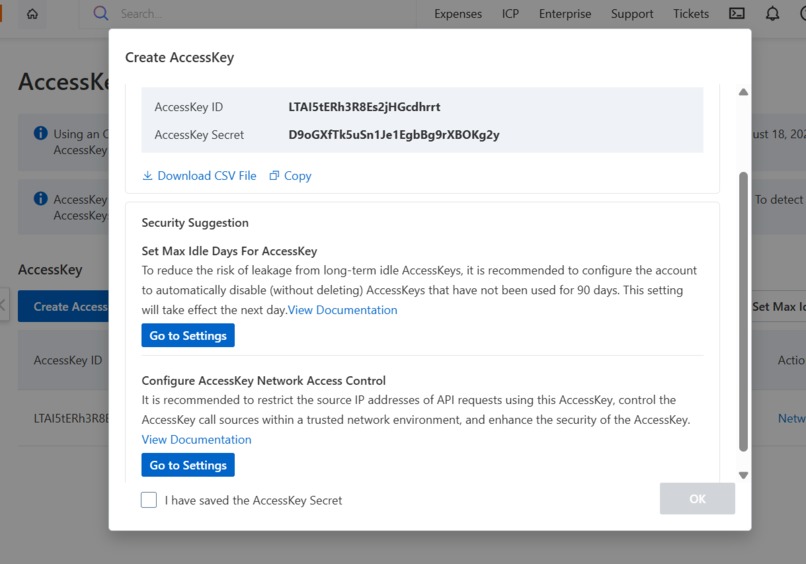Open the ICP menu
This screenshot has height=564, width=806.
[x=510, y=14]
